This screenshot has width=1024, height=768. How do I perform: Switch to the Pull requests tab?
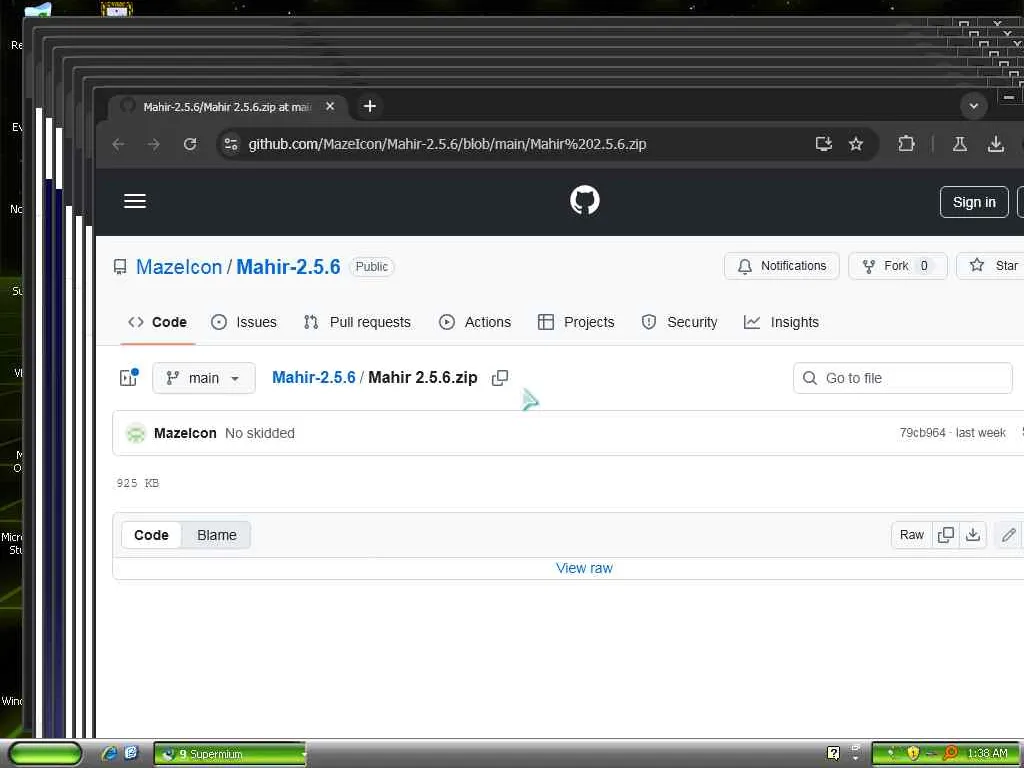(x=357, y=322)
